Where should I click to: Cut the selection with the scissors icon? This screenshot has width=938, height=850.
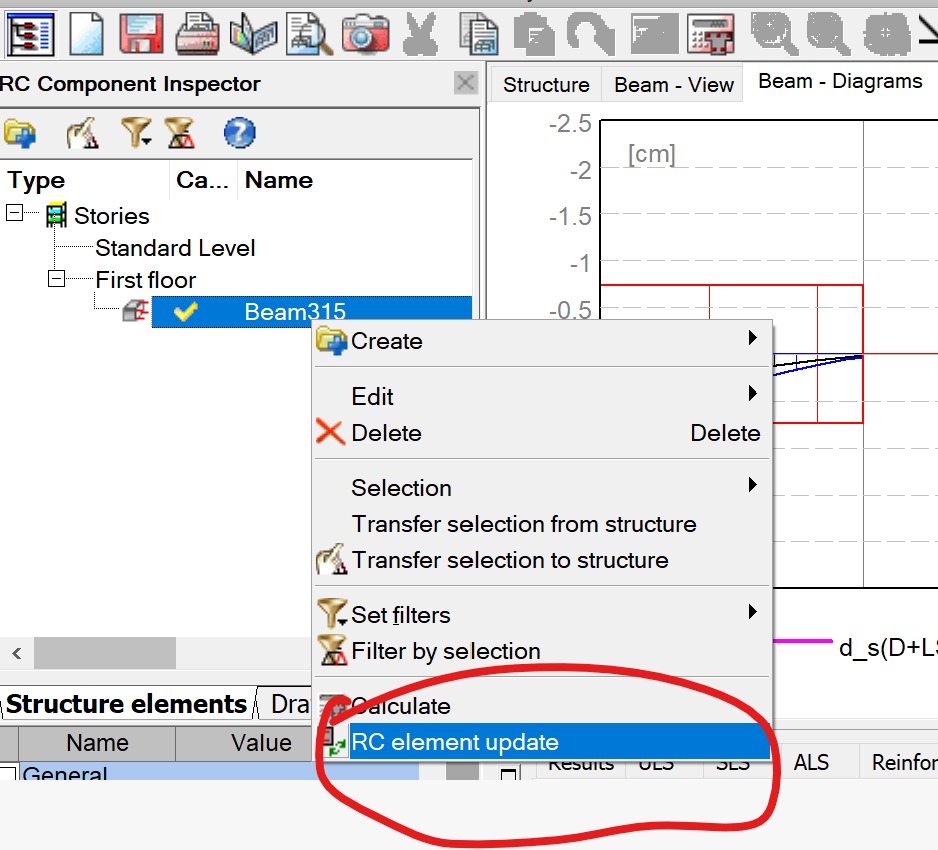(420, 32)
